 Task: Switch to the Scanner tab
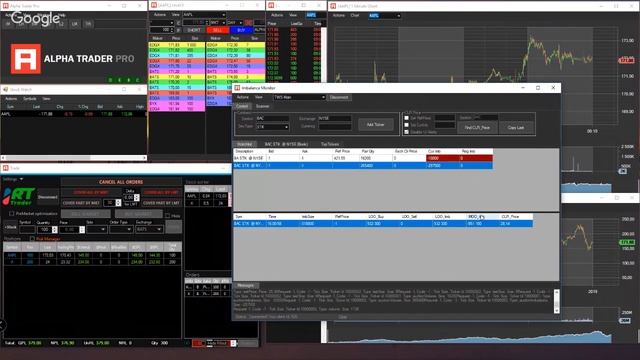click(x=262, y=106)
